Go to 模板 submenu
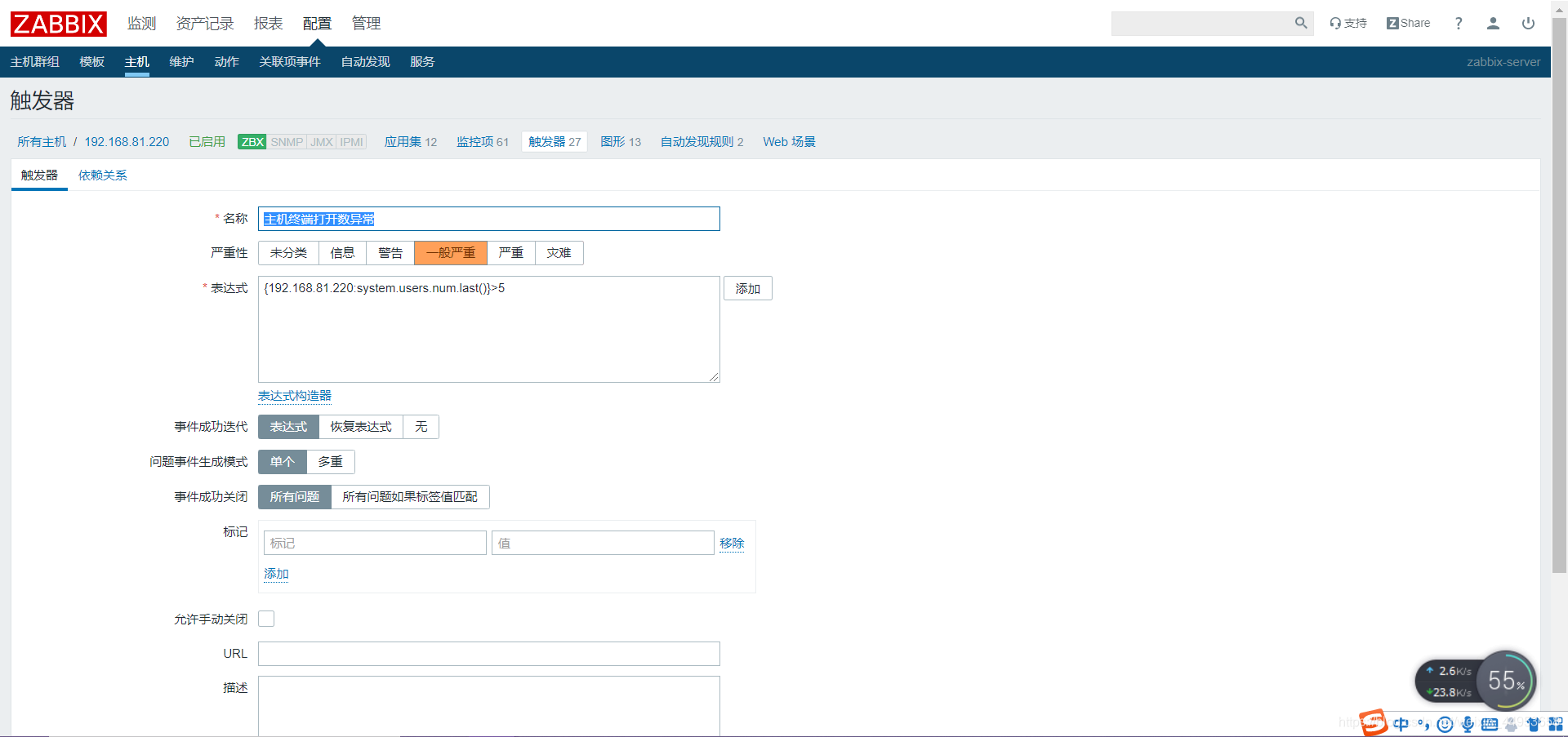 coord(91,62)
